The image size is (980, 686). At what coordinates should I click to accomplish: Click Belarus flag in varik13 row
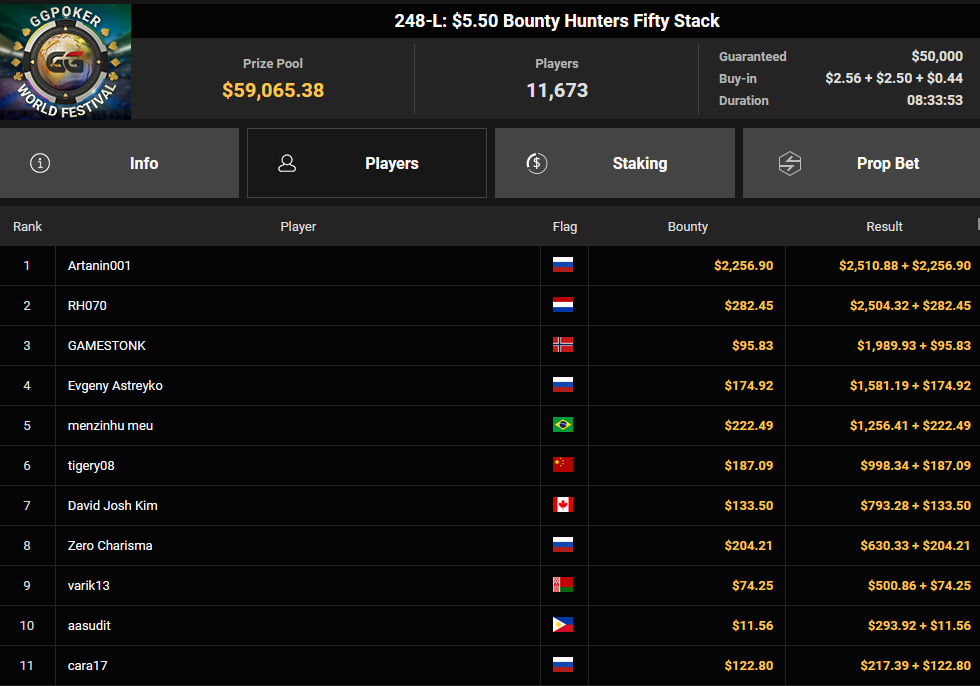pos(563,585)
